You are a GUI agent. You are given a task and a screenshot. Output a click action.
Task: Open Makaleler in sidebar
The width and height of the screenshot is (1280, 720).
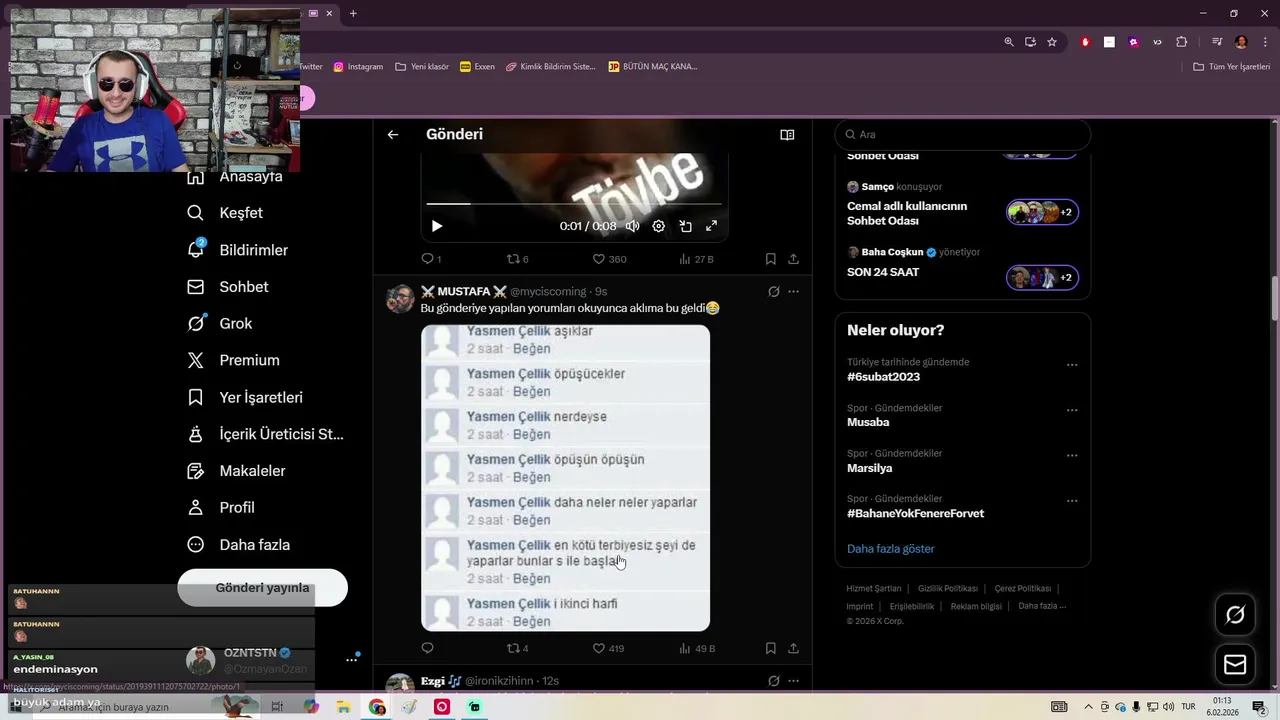[237, 471]
